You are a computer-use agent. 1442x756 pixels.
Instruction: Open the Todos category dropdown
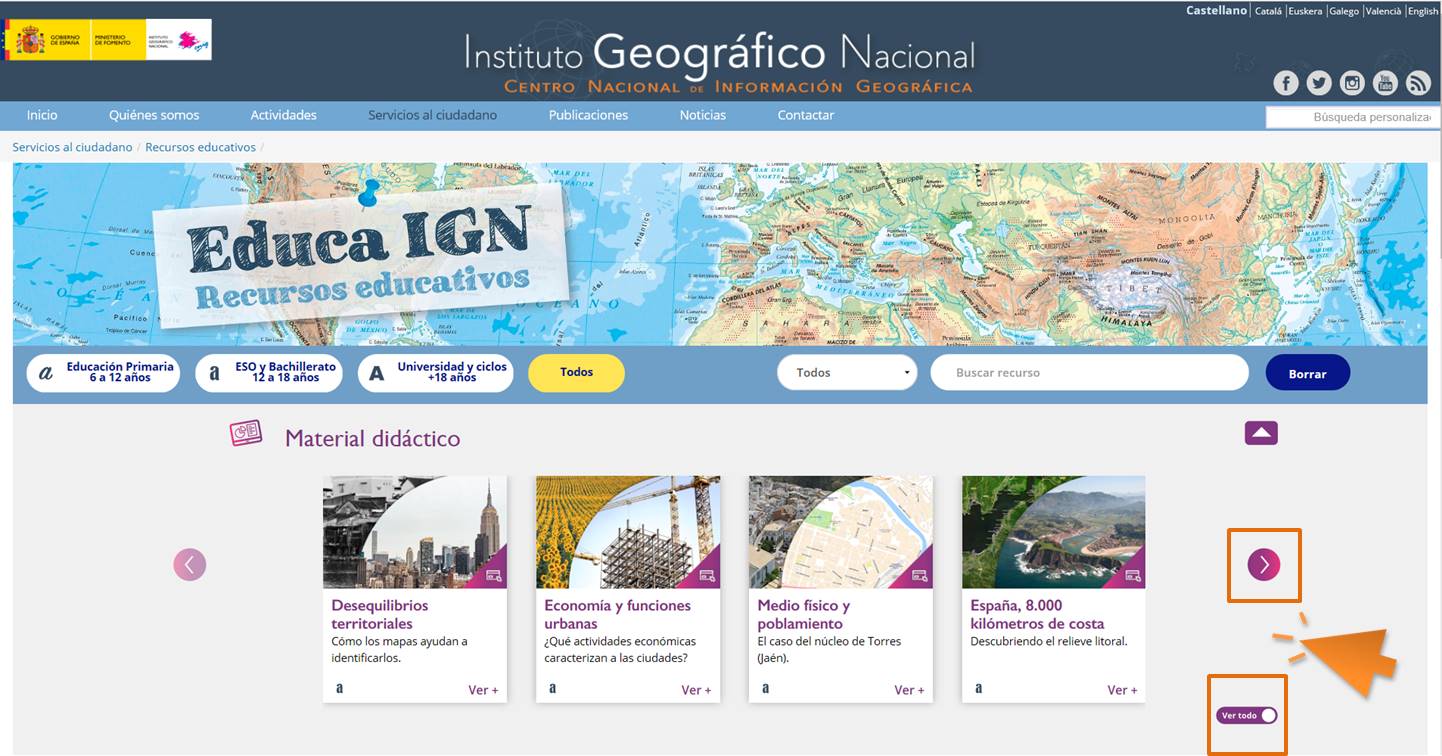pyautogui.click(x=847, y=372)
